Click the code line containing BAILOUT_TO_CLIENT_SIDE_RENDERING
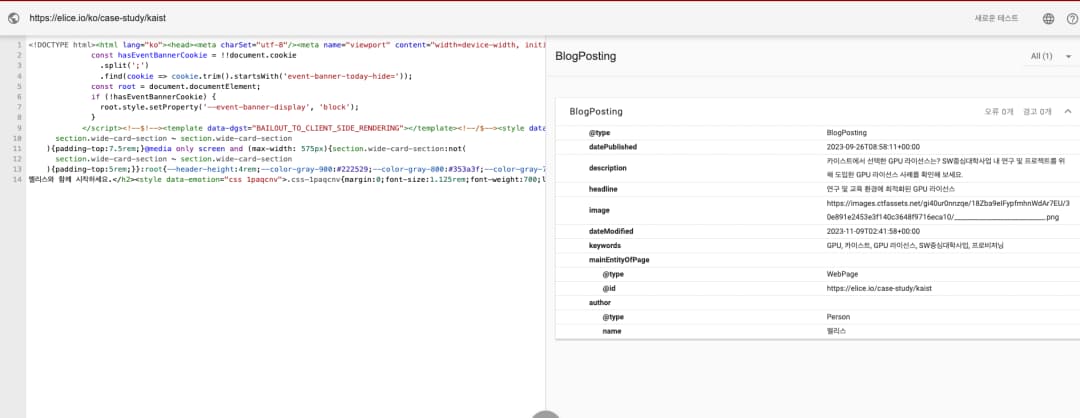Screen dimensions: 1080x418 313,128
